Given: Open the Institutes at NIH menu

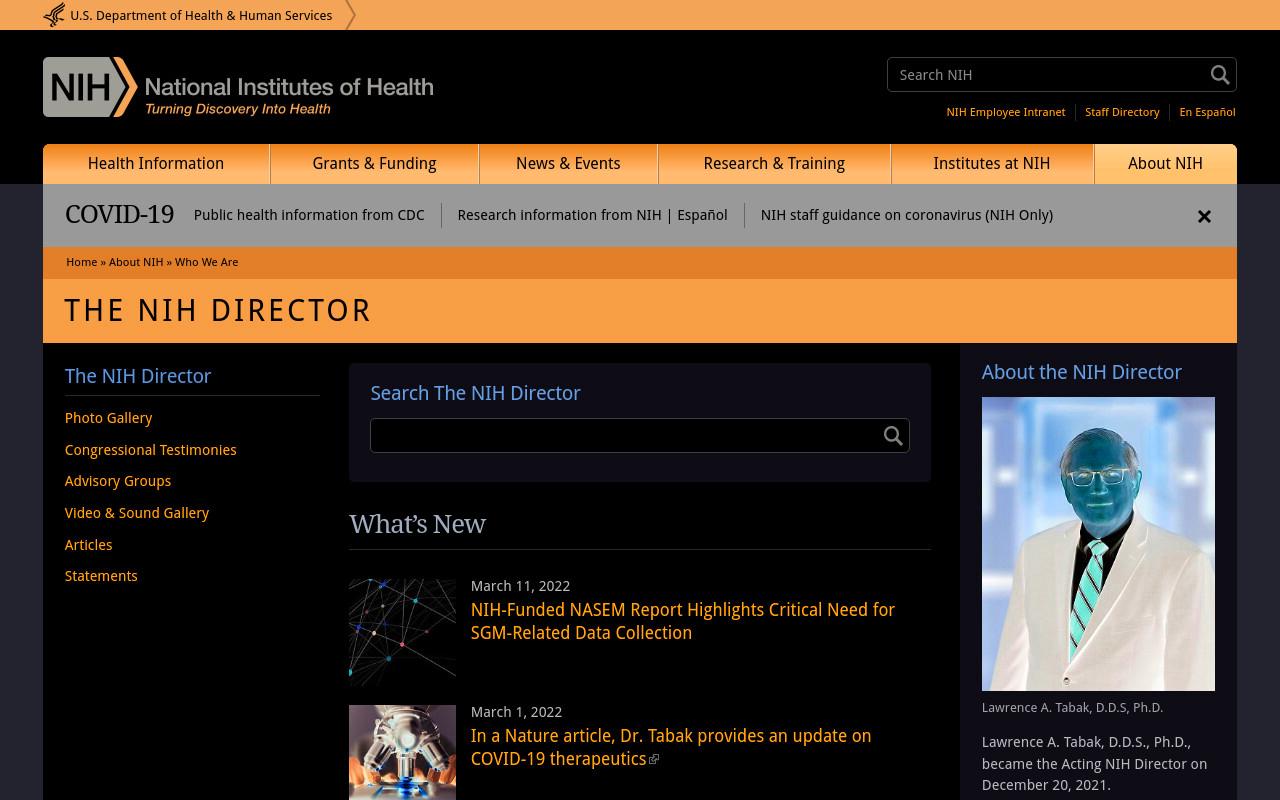Looking at the screenshot, I should (x=992, y=164).
